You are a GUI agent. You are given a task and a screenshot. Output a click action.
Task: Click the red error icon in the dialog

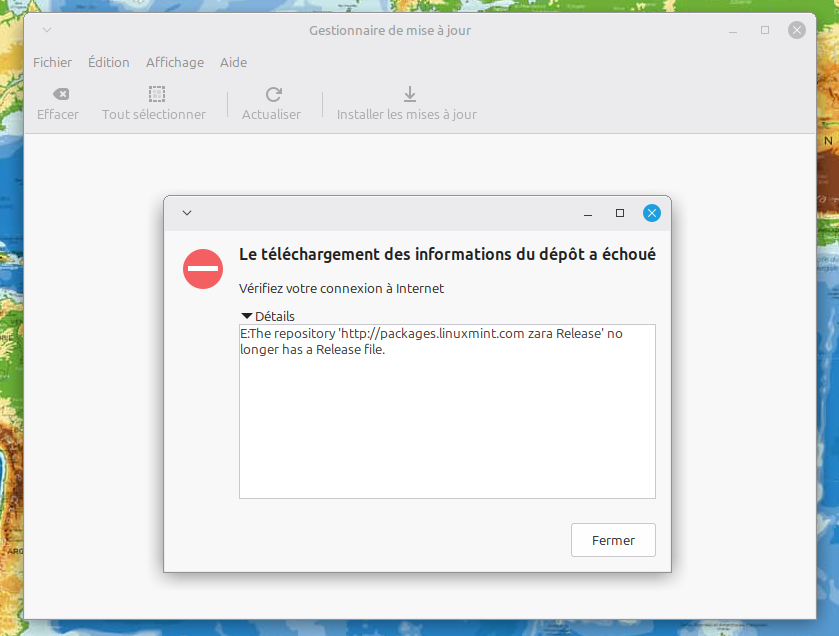[x=203, y=269]
